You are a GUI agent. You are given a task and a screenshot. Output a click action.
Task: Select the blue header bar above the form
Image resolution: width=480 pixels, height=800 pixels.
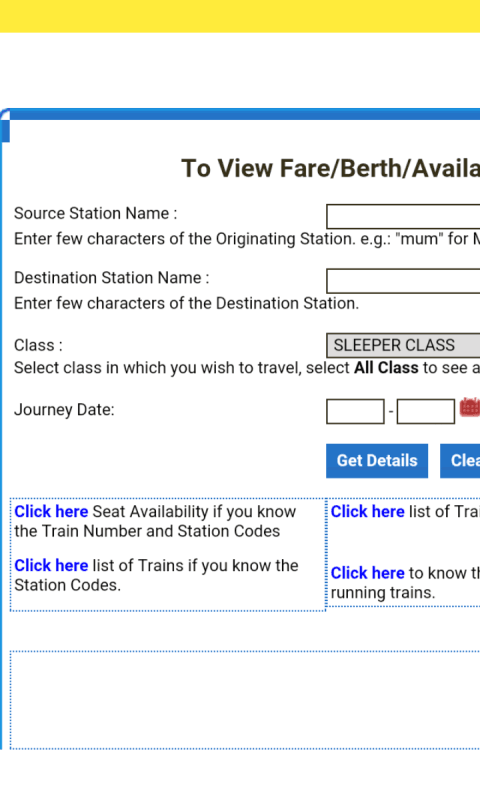[245, 114]
